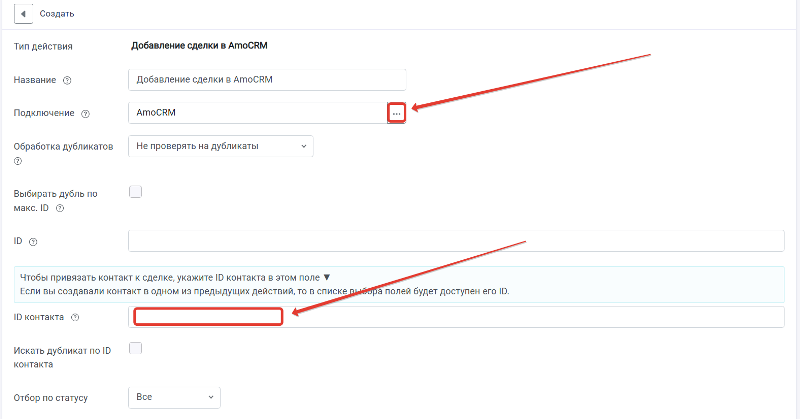Open the Отбор по статусу dropdown showing Все
The width and height of the screenshot is (800, 419).
(174, 397)
